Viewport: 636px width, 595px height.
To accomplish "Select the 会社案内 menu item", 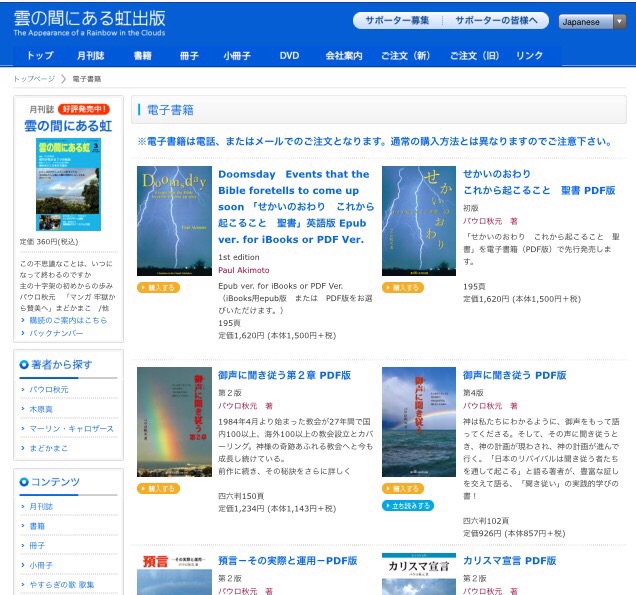I will point(343,55).
